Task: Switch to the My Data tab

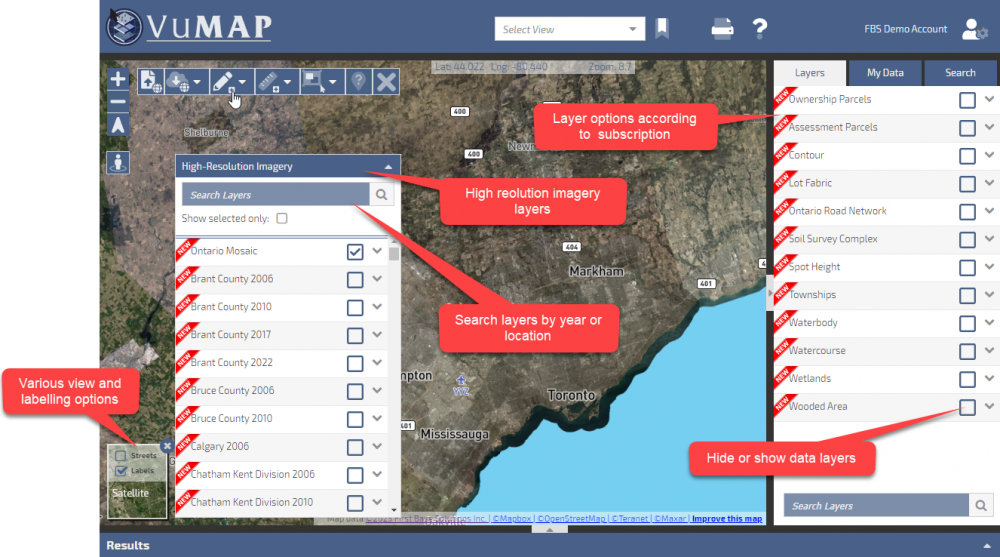Action: pyautogui.click(x=885, y=73)
